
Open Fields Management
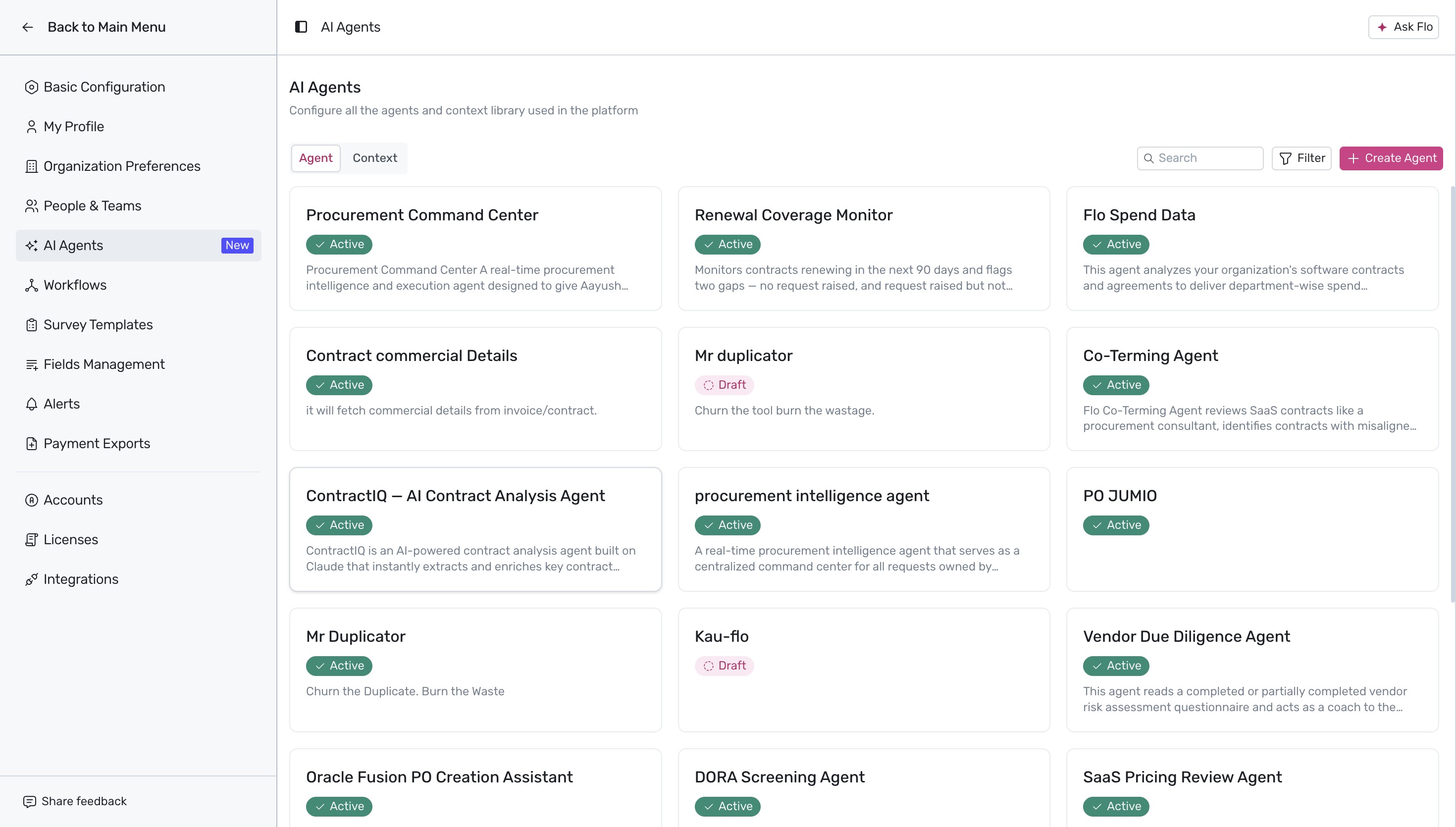[139, 364]
